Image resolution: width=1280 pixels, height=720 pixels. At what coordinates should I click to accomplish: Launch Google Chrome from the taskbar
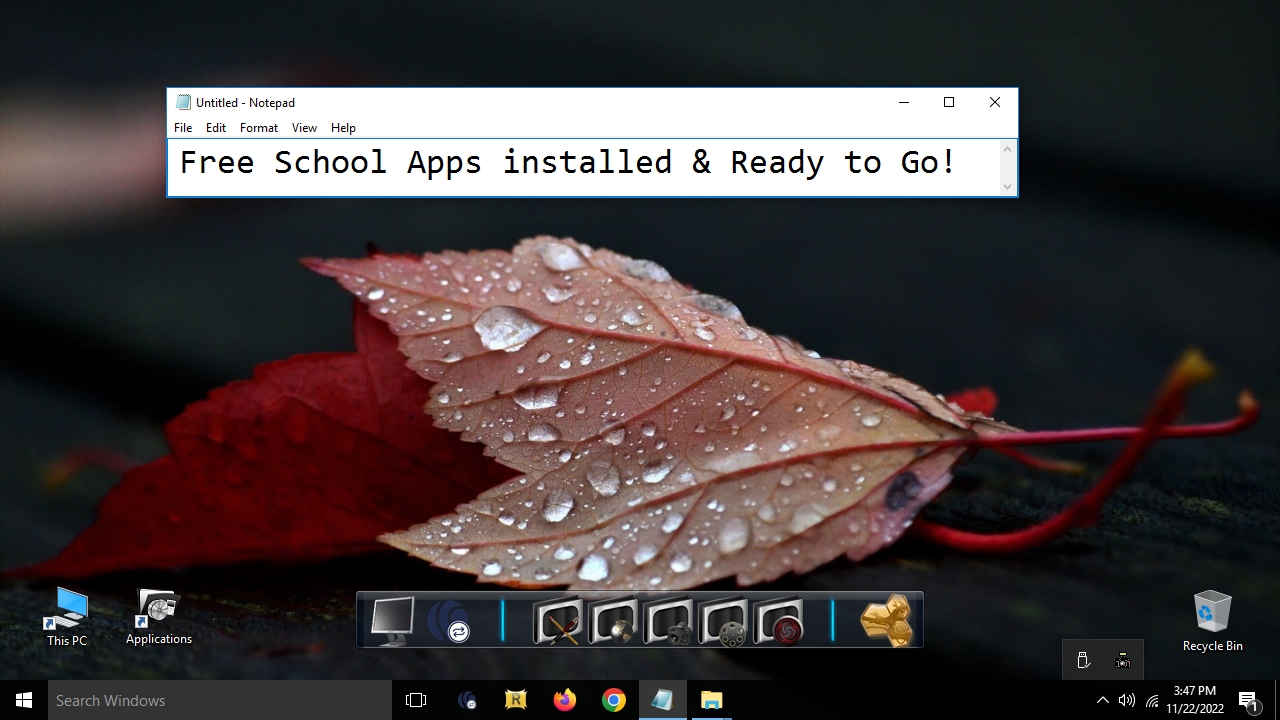pyautogui.click(x=614, y=700)
